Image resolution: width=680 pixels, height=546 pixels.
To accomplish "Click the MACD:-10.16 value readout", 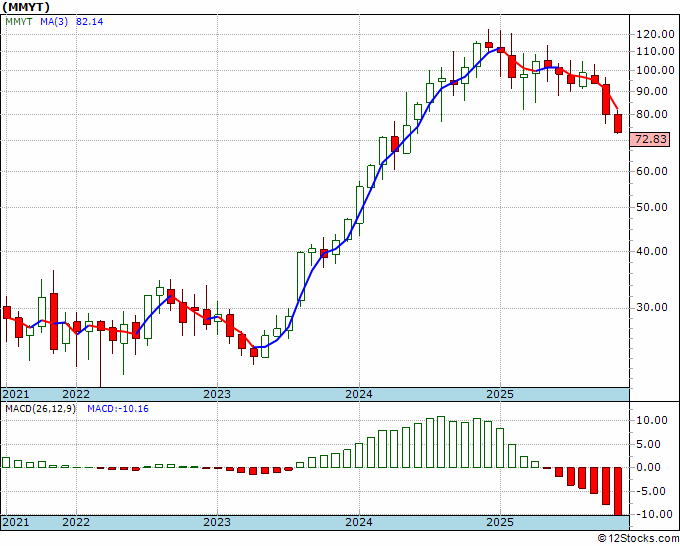I will point(118,408).
